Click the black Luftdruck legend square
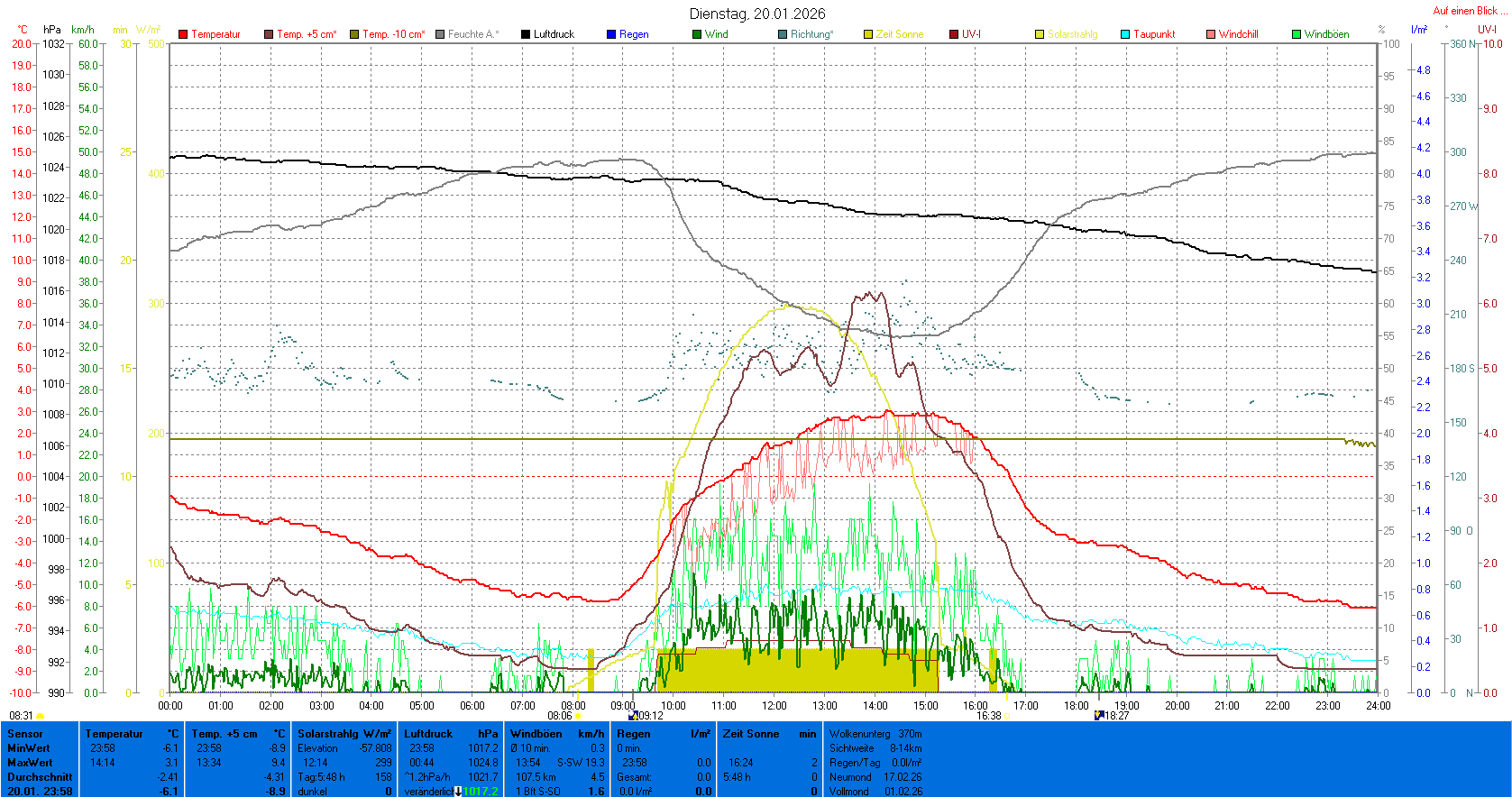The width and height of the screenshot is (1512, 797). tap(526, 34)
